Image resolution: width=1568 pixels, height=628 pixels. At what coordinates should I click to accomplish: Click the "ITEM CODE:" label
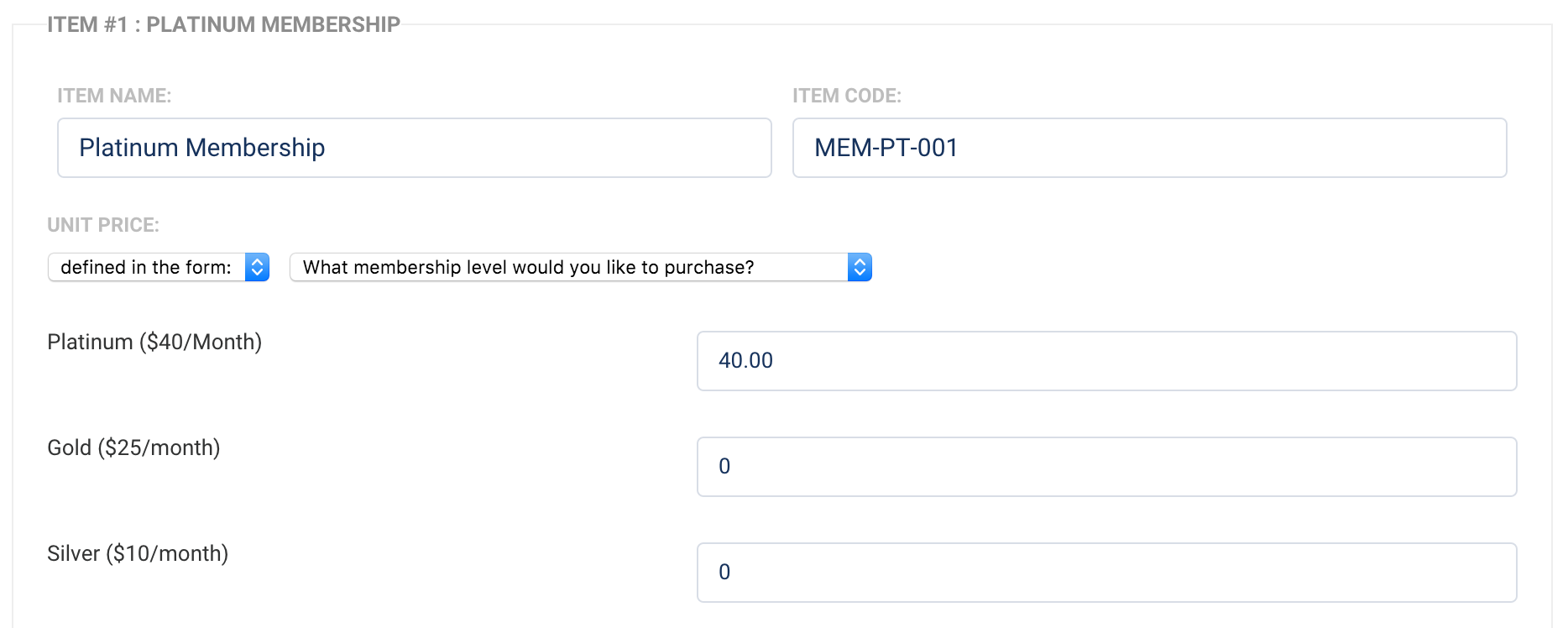847,96
